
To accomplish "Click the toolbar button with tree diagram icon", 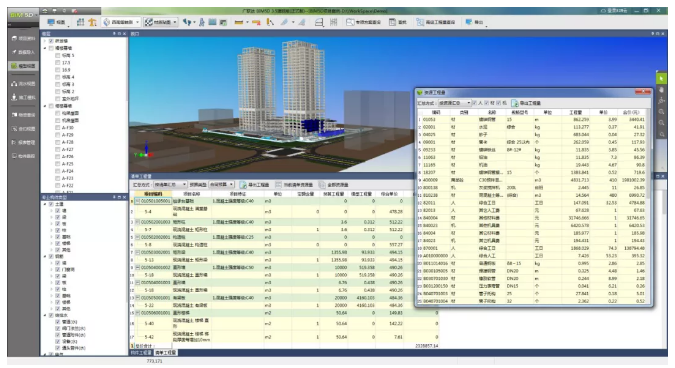I will click(x=435, y=22).
